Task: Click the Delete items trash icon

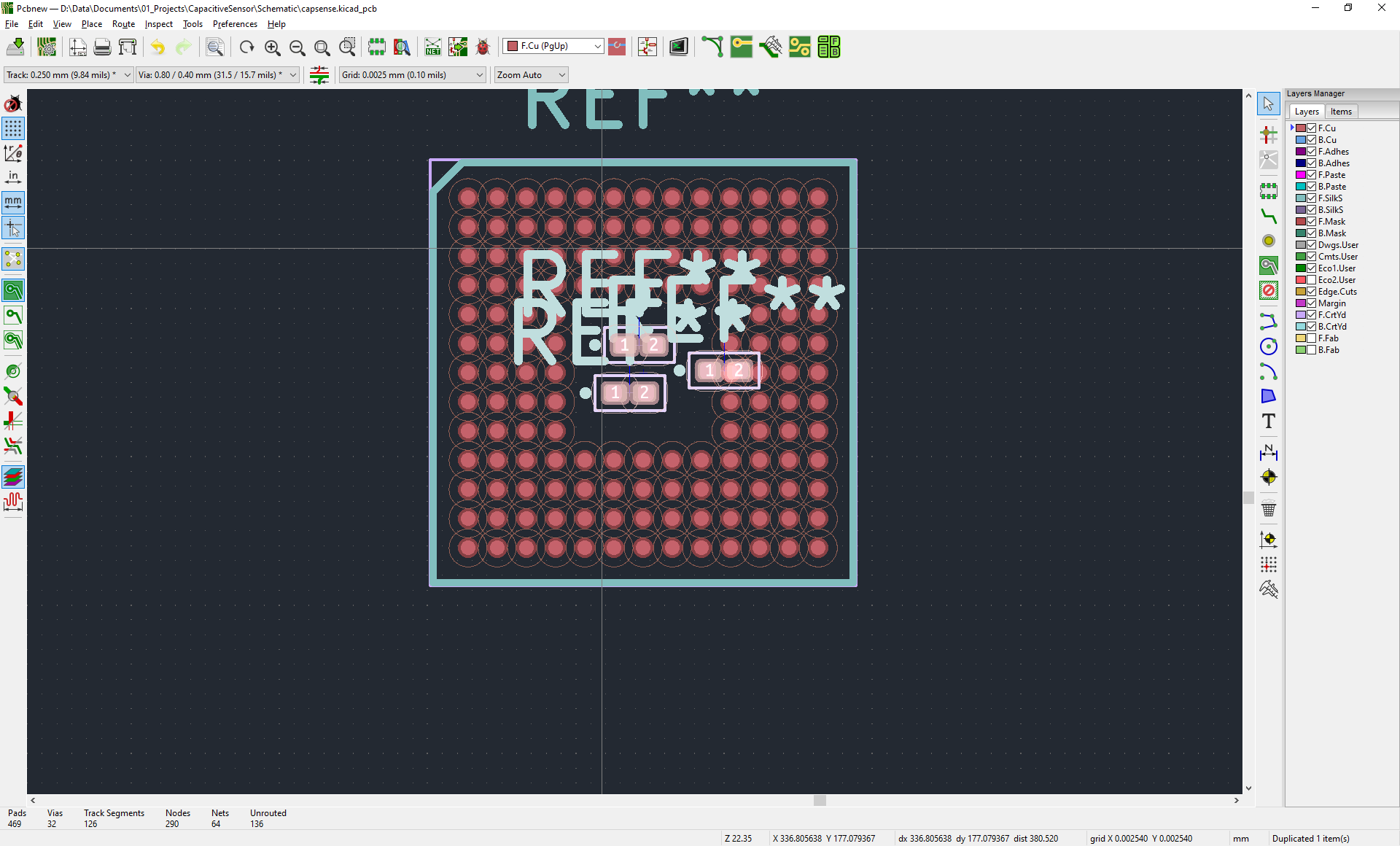Action: [1269, 509]
